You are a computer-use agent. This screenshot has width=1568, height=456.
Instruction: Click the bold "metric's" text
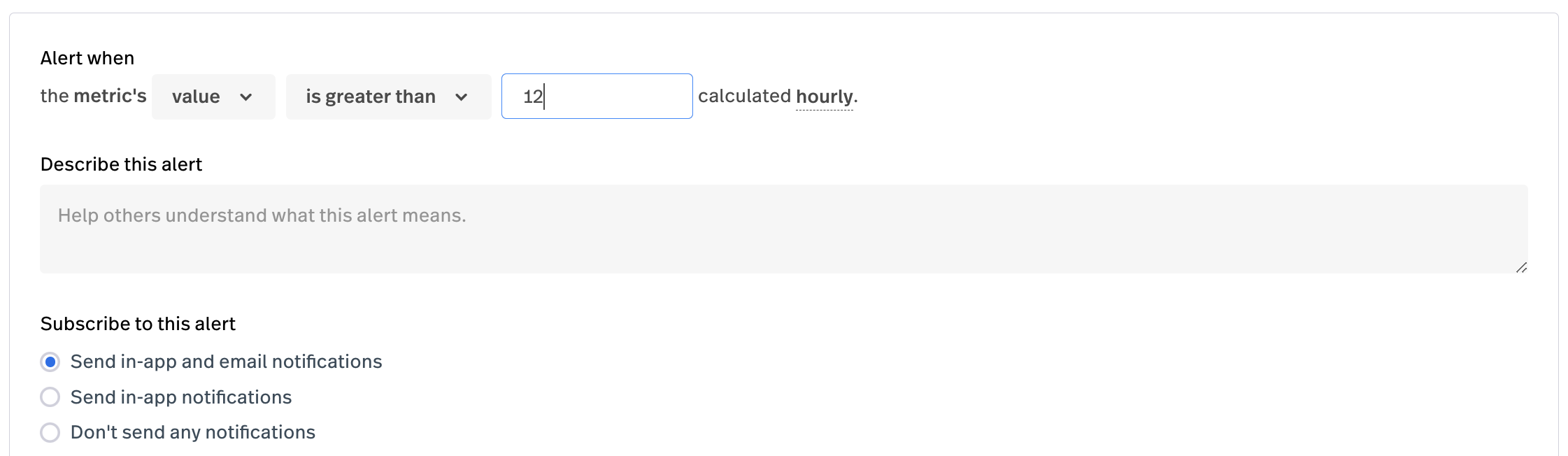tap(110, 96)
